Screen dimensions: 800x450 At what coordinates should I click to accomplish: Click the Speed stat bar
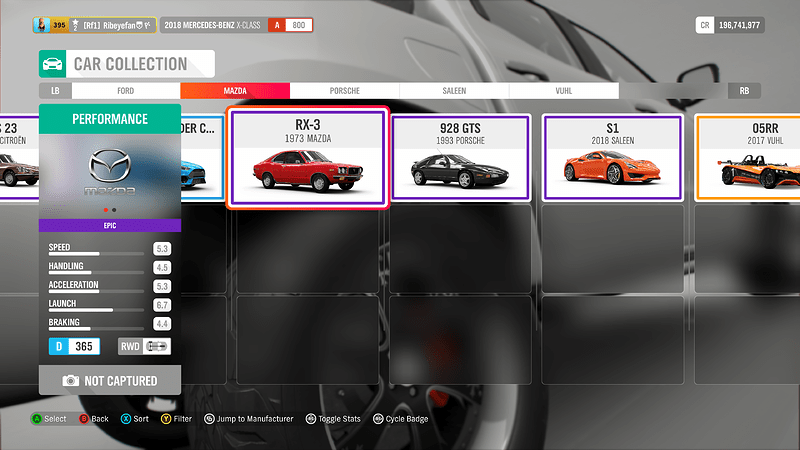point(96,254)
